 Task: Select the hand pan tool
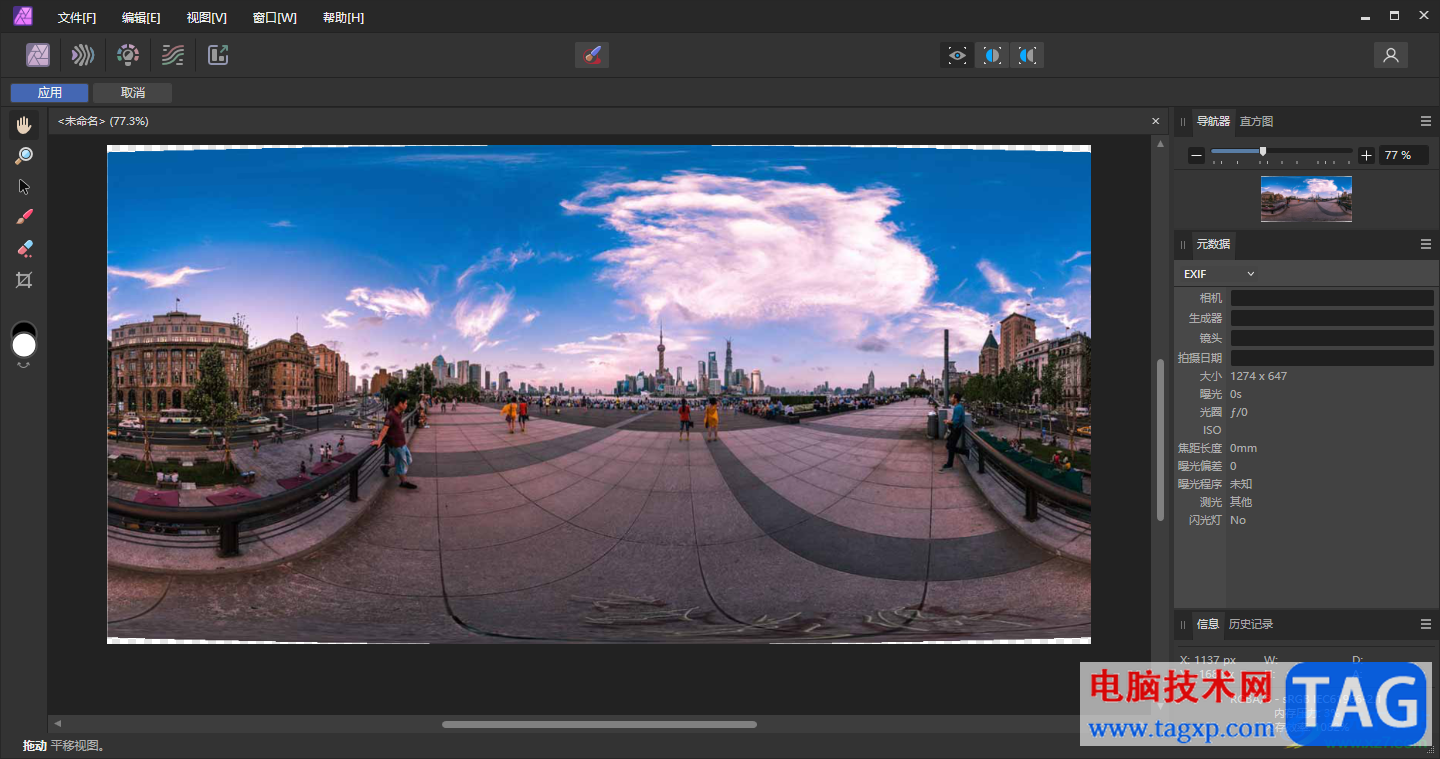[x=24, y=125]
